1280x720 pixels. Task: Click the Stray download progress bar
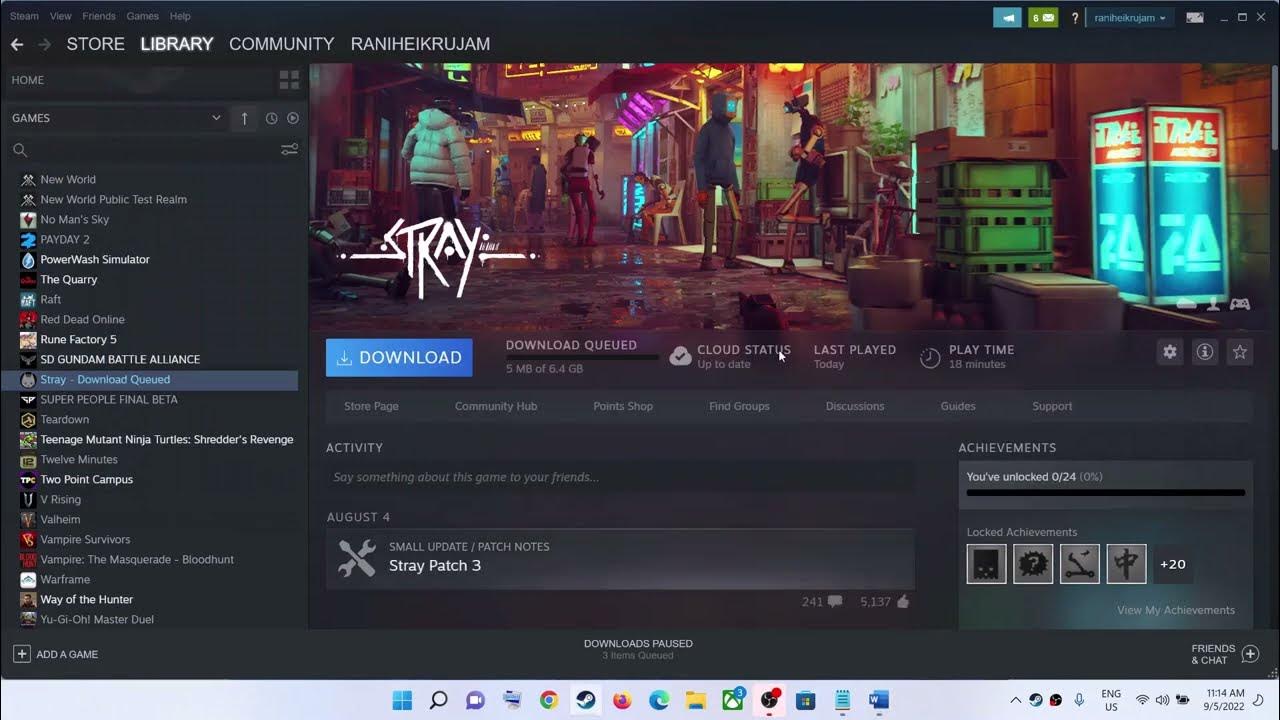pyautogui.click(x=582, y=357)
